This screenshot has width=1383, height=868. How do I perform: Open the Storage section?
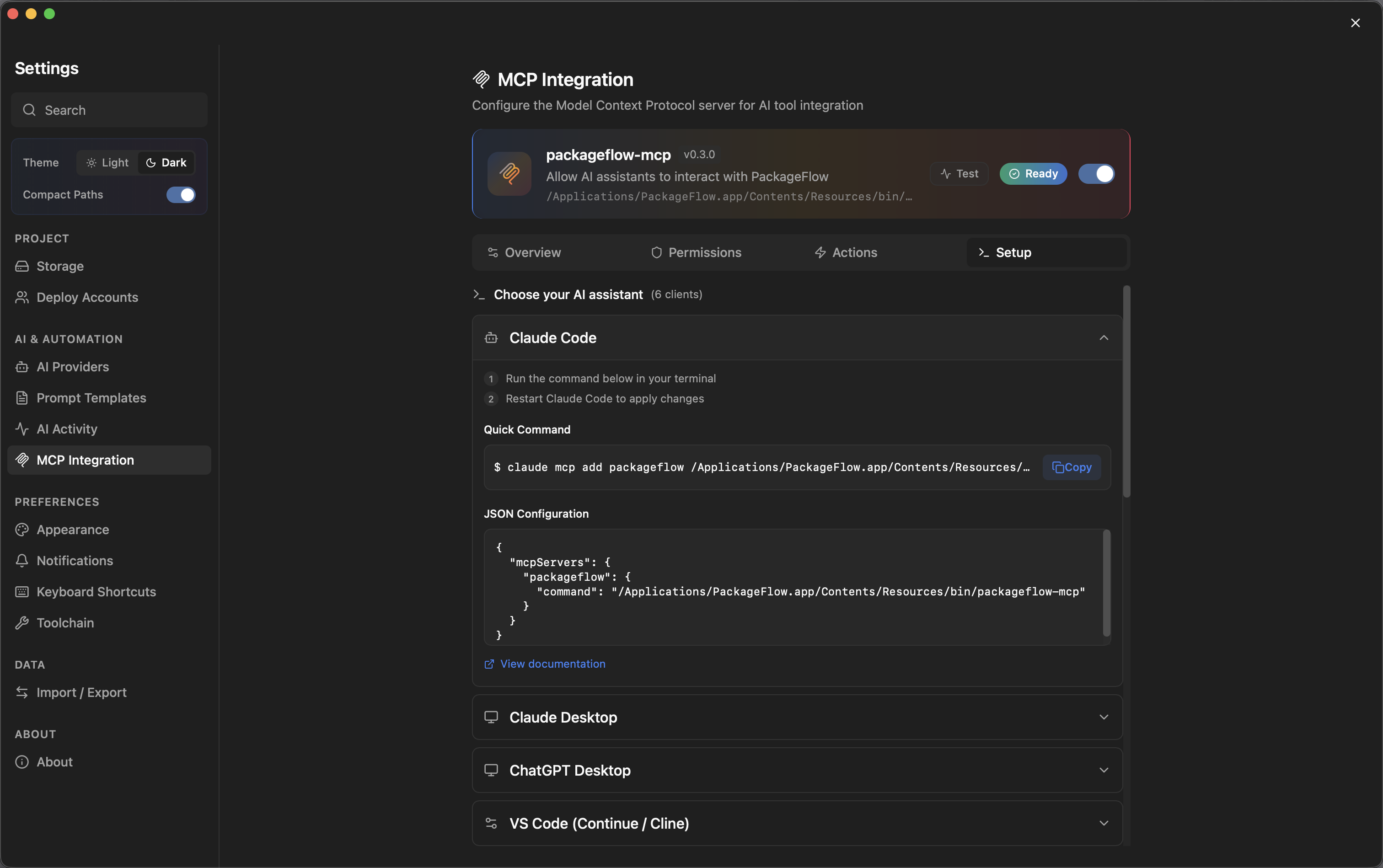click(60, 266)
